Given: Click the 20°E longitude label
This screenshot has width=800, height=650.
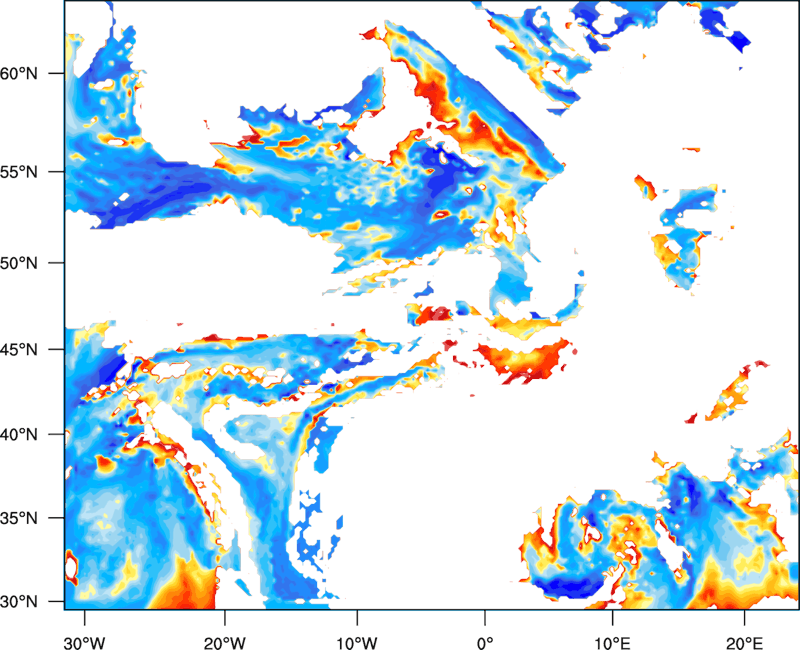Looking at the screenshot, I should (744, 643).
